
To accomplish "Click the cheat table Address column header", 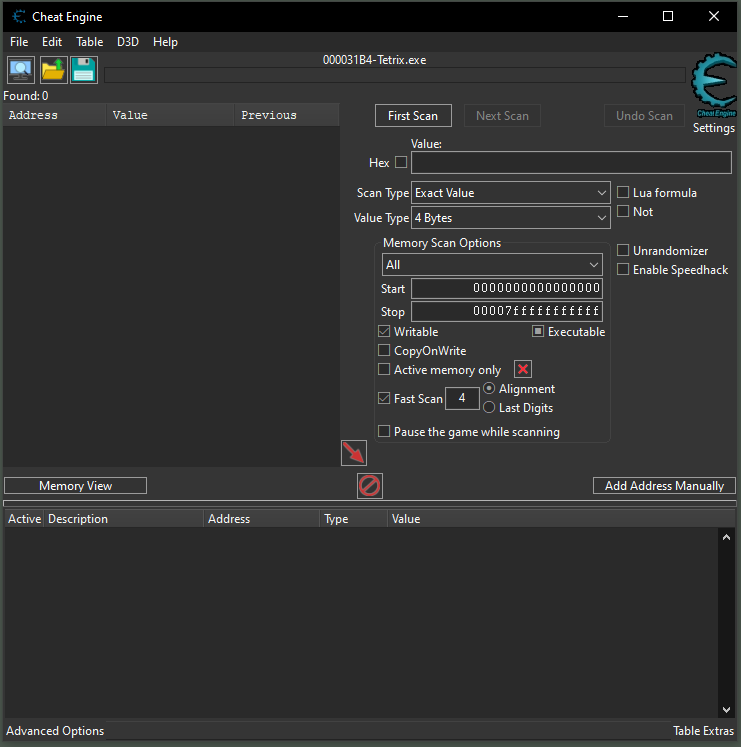I will click(262, 519).
